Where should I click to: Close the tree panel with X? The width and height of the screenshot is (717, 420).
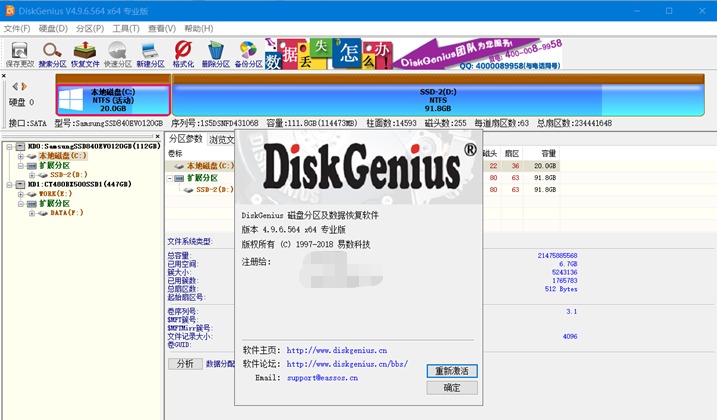click(x=157, y=136)
